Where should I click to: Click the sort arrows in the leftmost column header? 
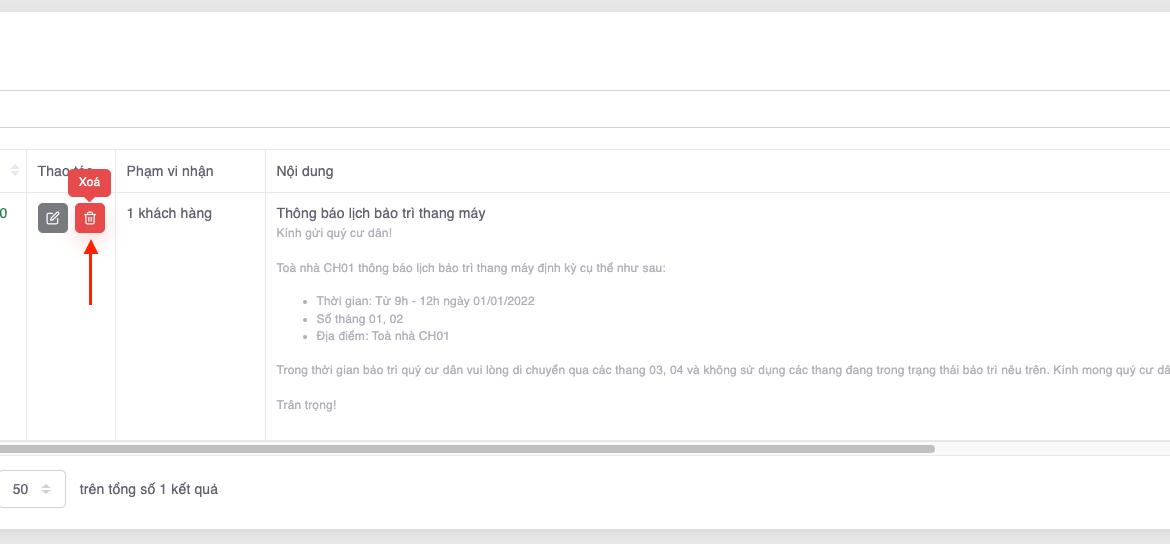click(15, 171)
